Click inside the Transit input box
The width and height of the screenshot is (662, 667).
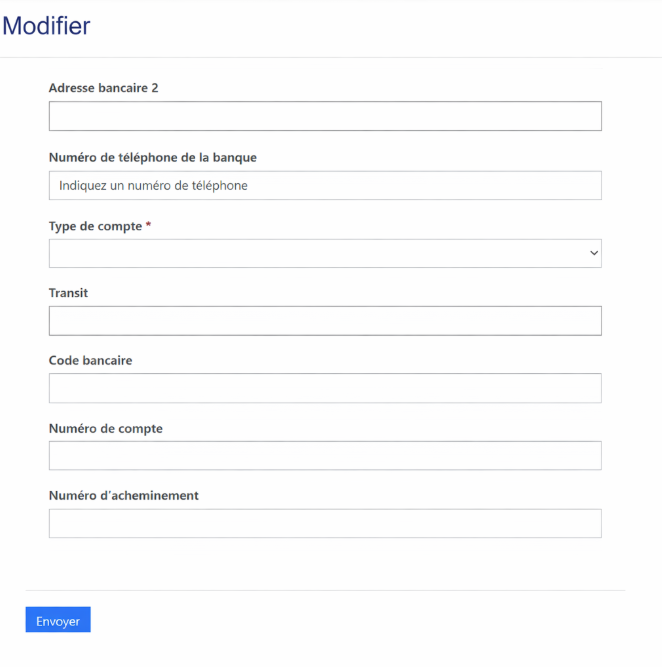pyautogui.click(x=325, y=321)
